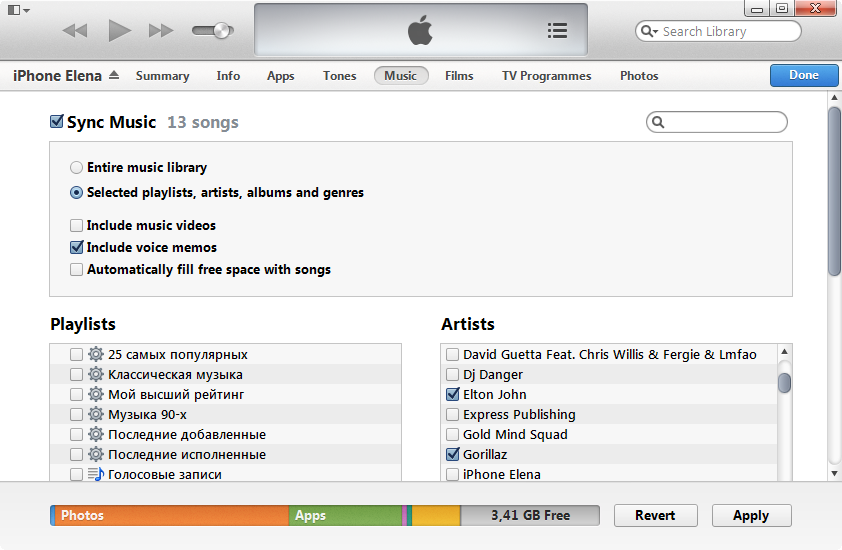Click the rewind previous track button
Image resolution: width=842 pixels, height=550 pixels.
[x=75, y=31]
